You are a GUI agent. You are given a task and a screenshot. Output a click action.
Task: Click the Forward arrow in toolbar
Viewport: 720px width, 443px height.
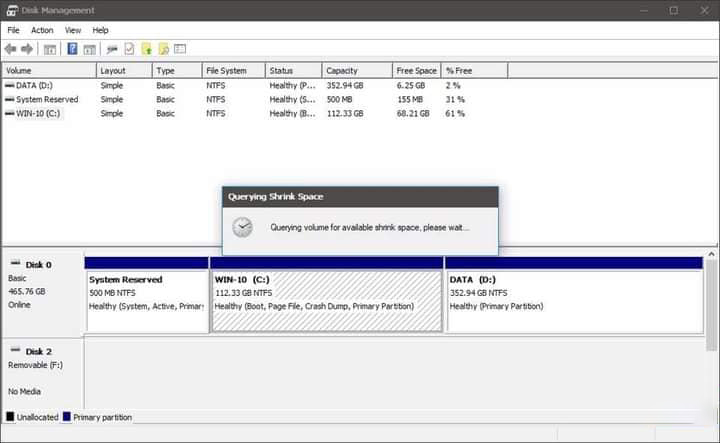[25, 49]
